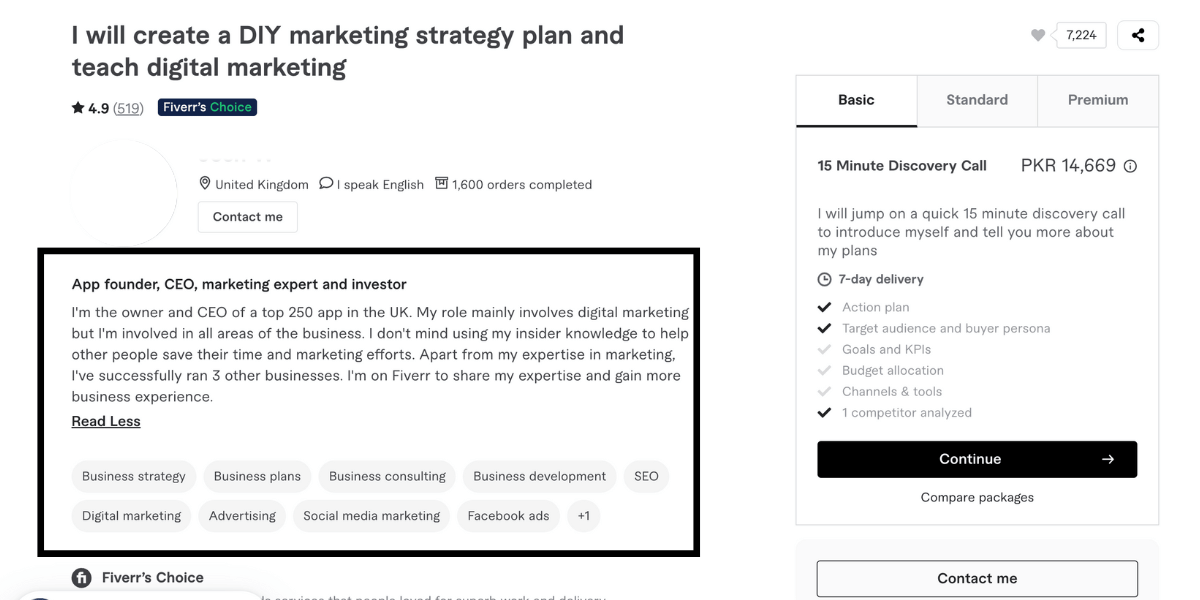1200x600 pixels.
Task: Click the Digital marketing tag
Action: pyautogui.click(x=131, y=516)
